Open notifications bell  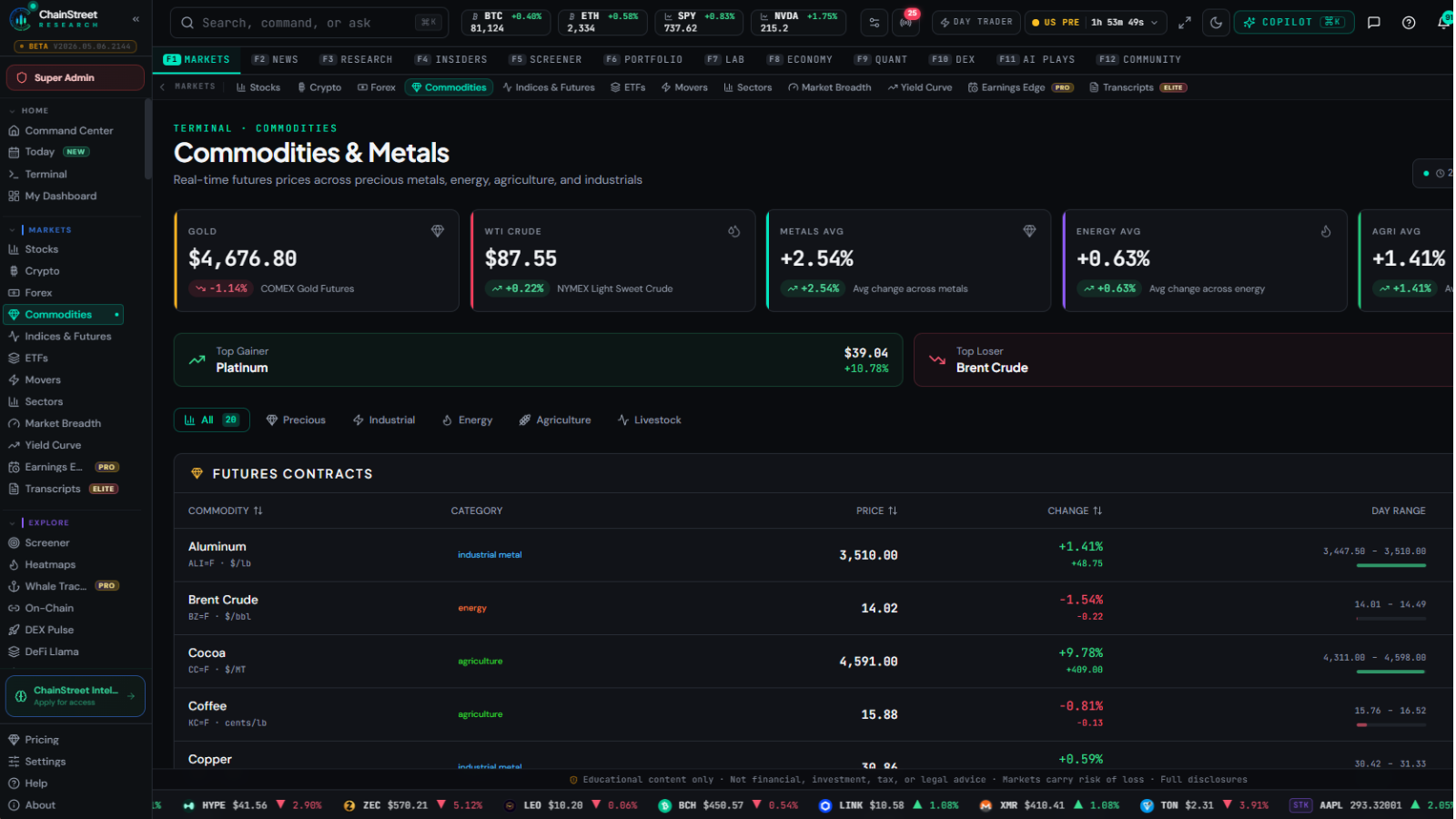(1443, 23)
